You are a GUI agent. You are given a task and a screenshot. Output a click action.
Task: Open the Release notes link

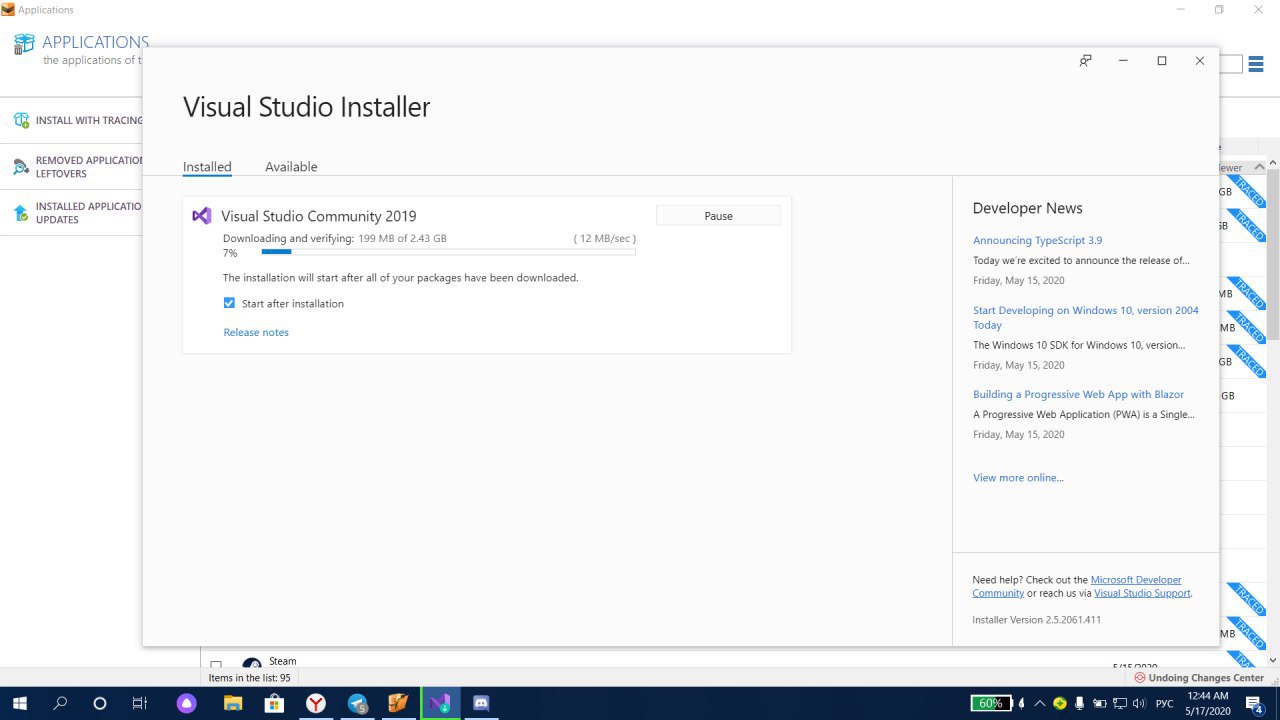pyautogui.click(x=256, y=332)
